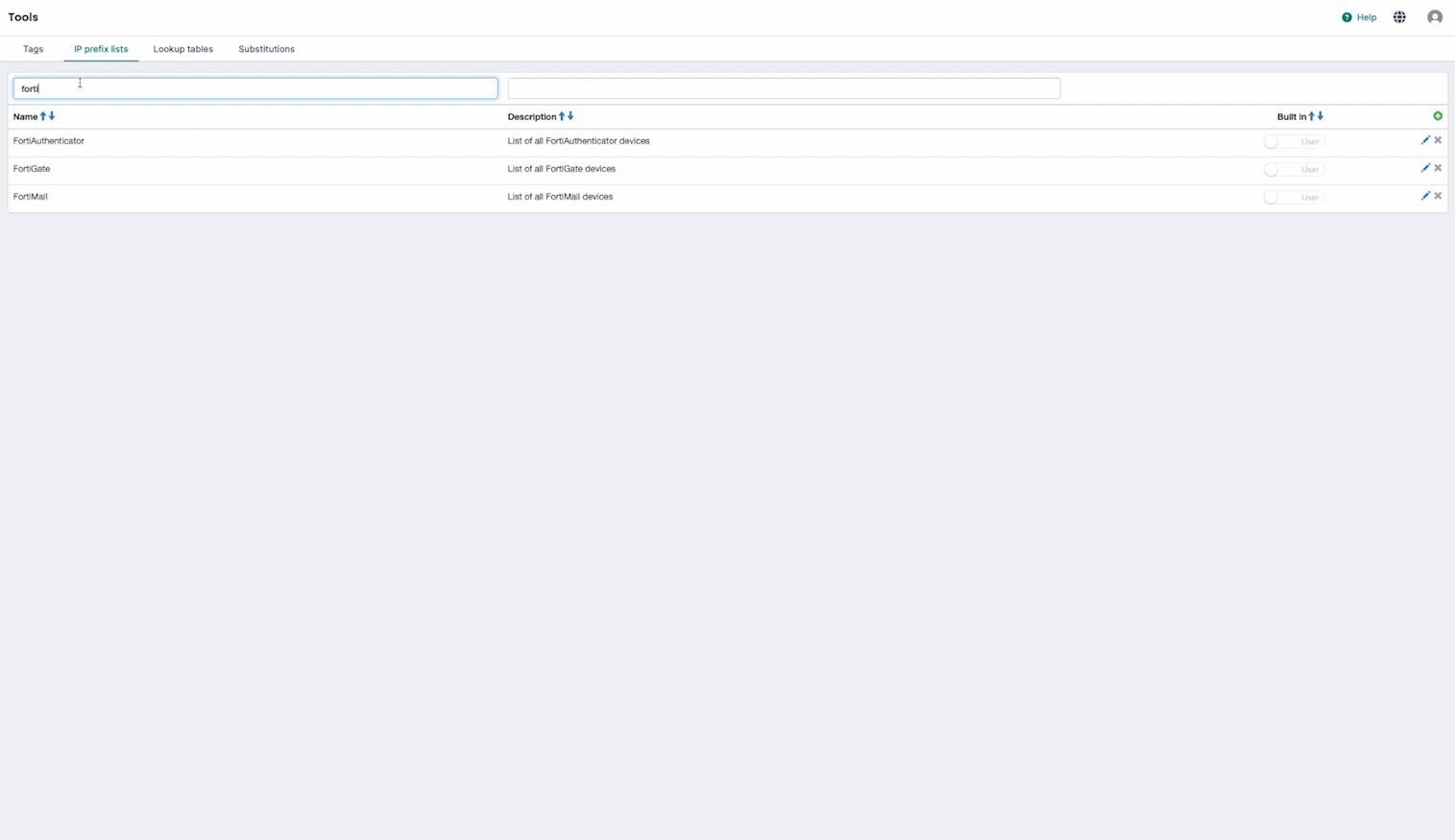Screen dimensions: 1455x840
Task: Click the empty Description filter field
Action: click(x=784, y=88)
